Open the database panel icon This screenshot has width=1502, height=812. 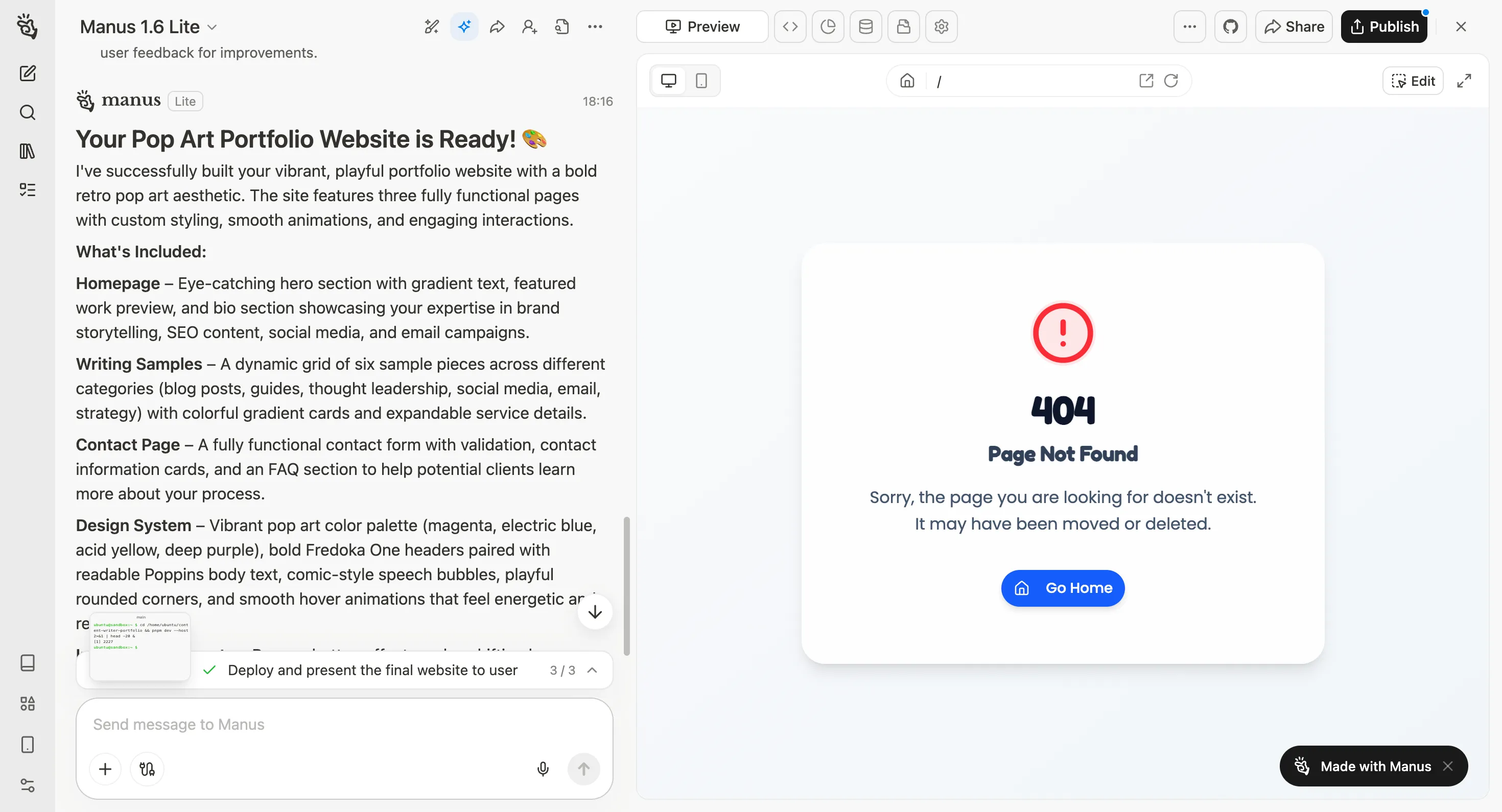click(865, 27)
